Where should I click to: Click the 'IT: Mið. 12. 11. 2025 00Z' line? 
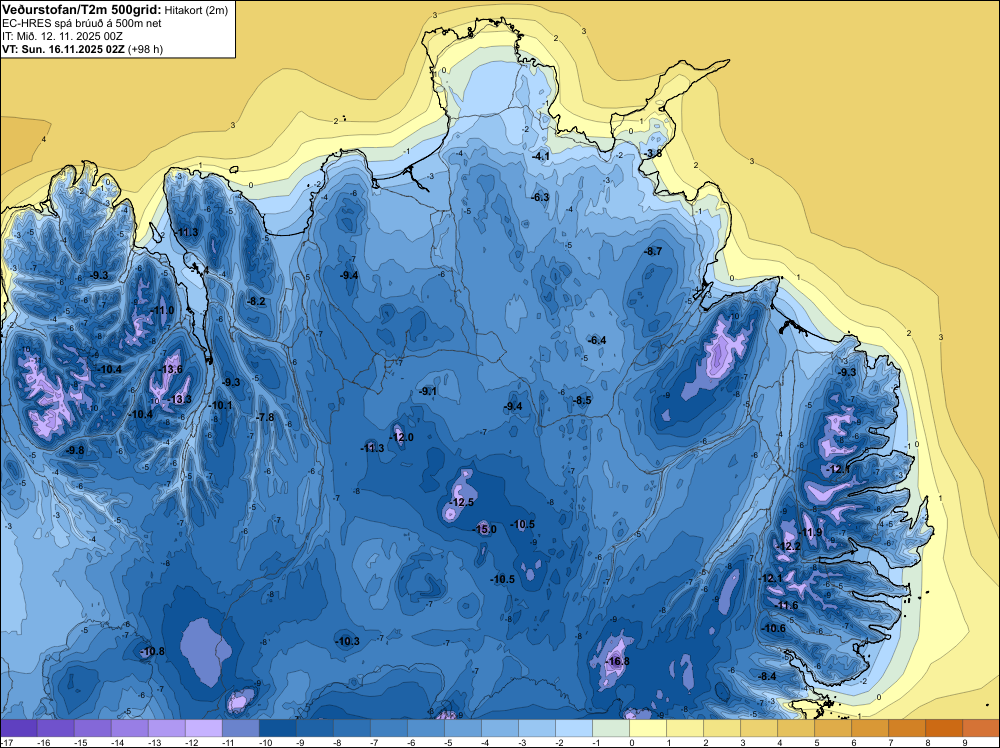62,36
